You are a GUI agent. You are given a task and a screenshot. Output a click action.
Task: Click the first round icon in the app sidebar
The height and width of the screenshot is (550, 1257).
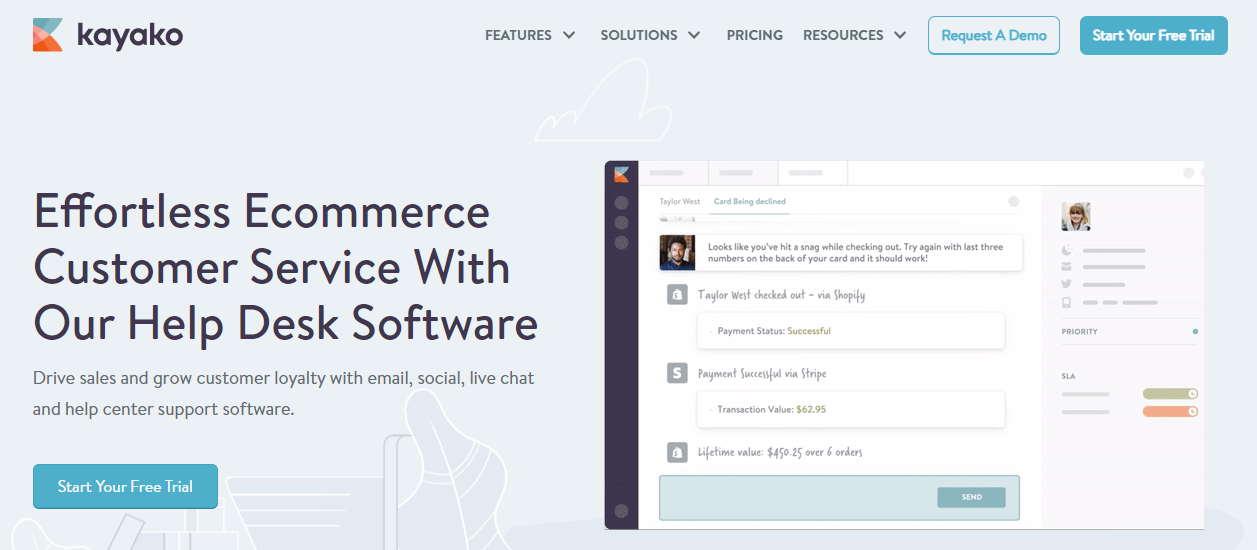[x=621, y=203]
